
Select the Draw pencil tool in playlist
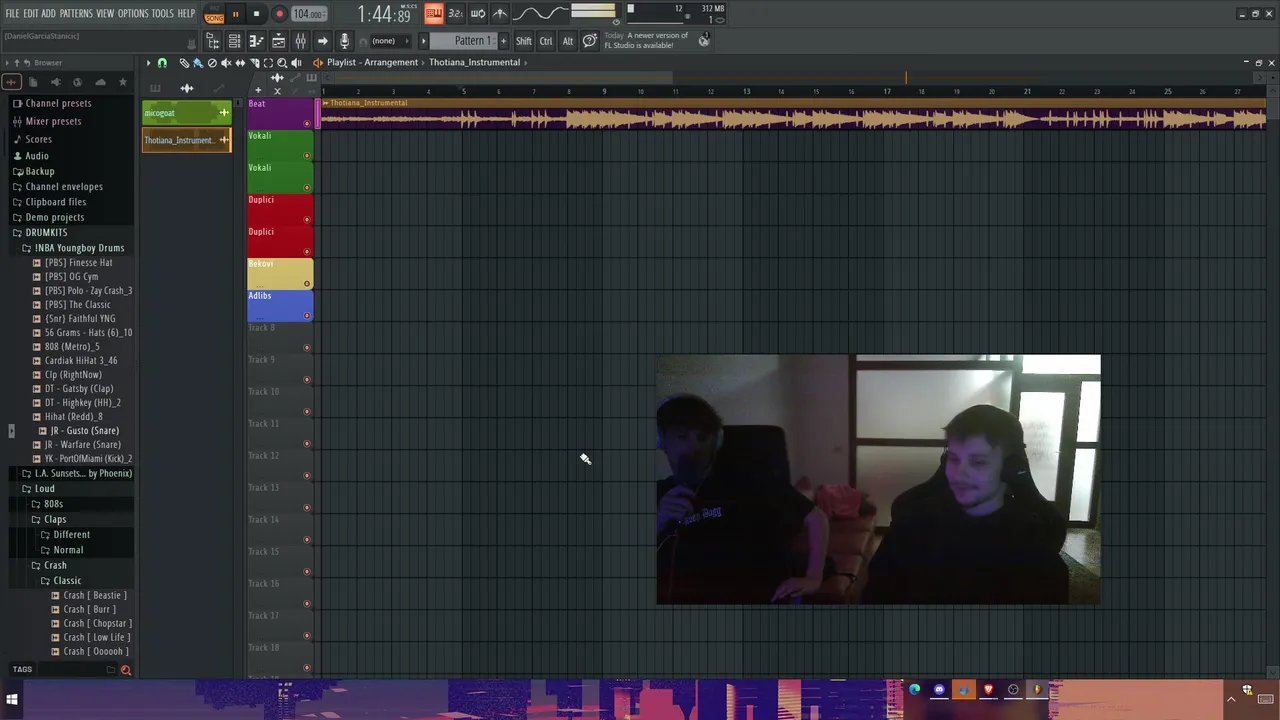[x=184, y=63]
